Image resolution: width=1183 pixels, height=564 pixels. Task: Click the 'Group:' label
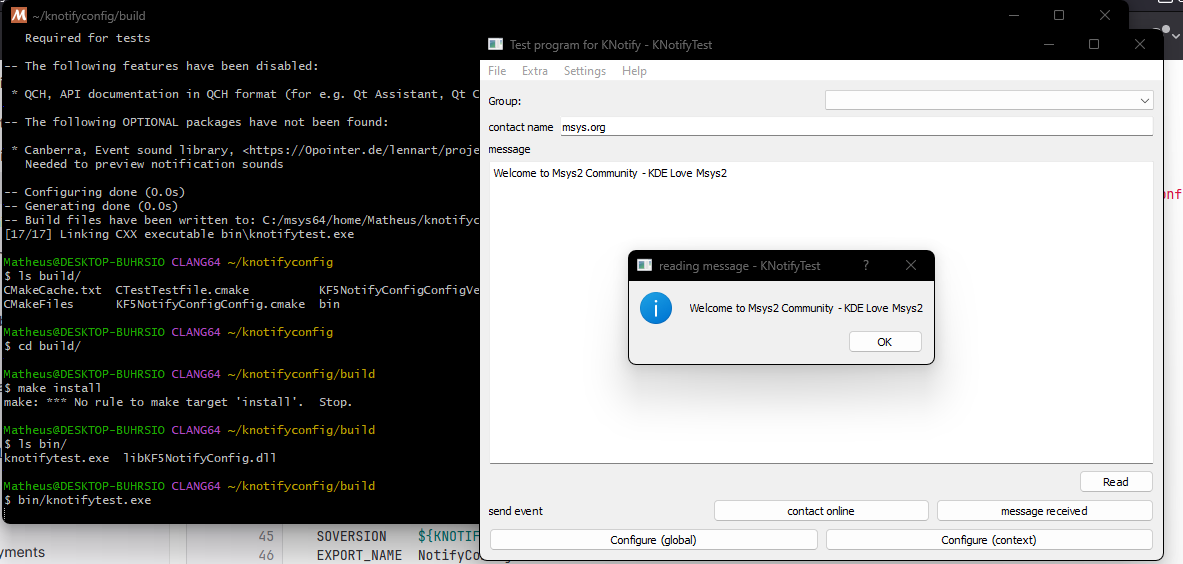(505, 101)
